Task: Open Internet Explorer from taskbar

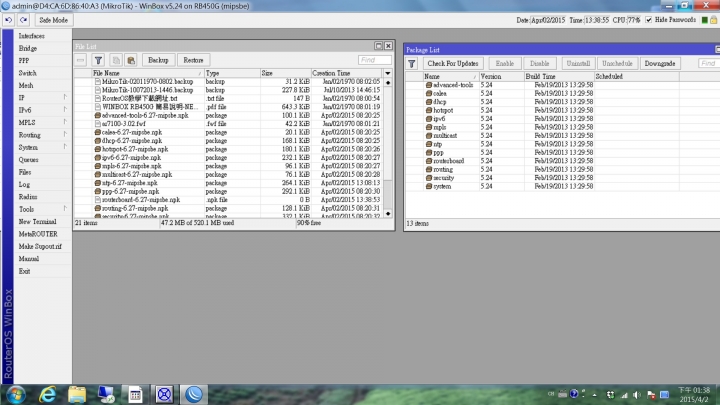Action: [x=47, y=394]
